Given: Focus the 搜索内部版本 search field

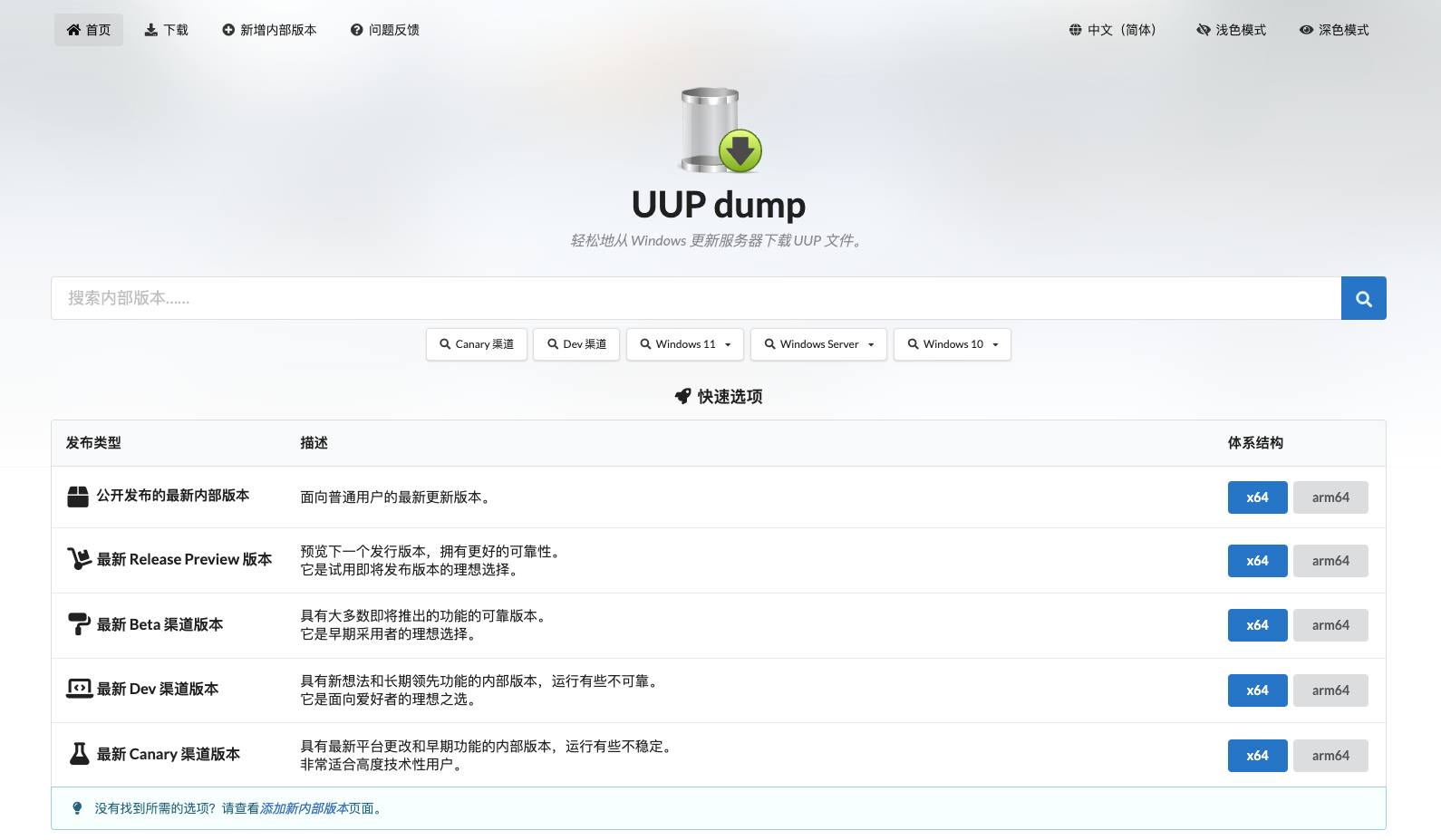Looking at the screenshot, I should click(x=696, y=298).
